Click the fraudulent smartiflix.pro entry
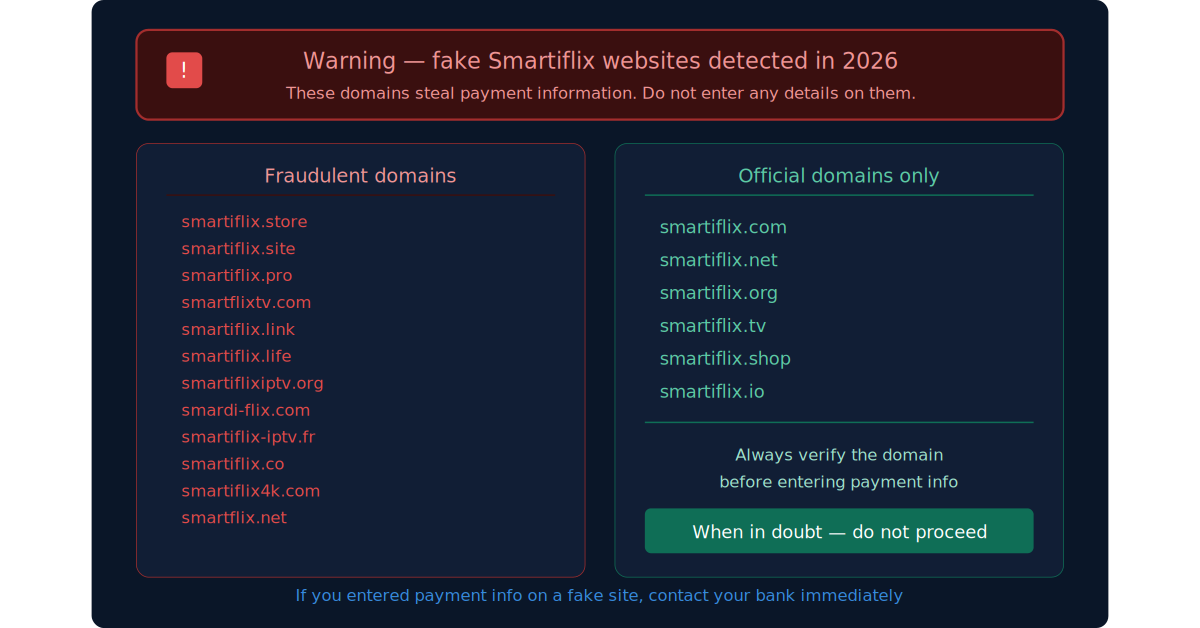 (x=237, y=275)
